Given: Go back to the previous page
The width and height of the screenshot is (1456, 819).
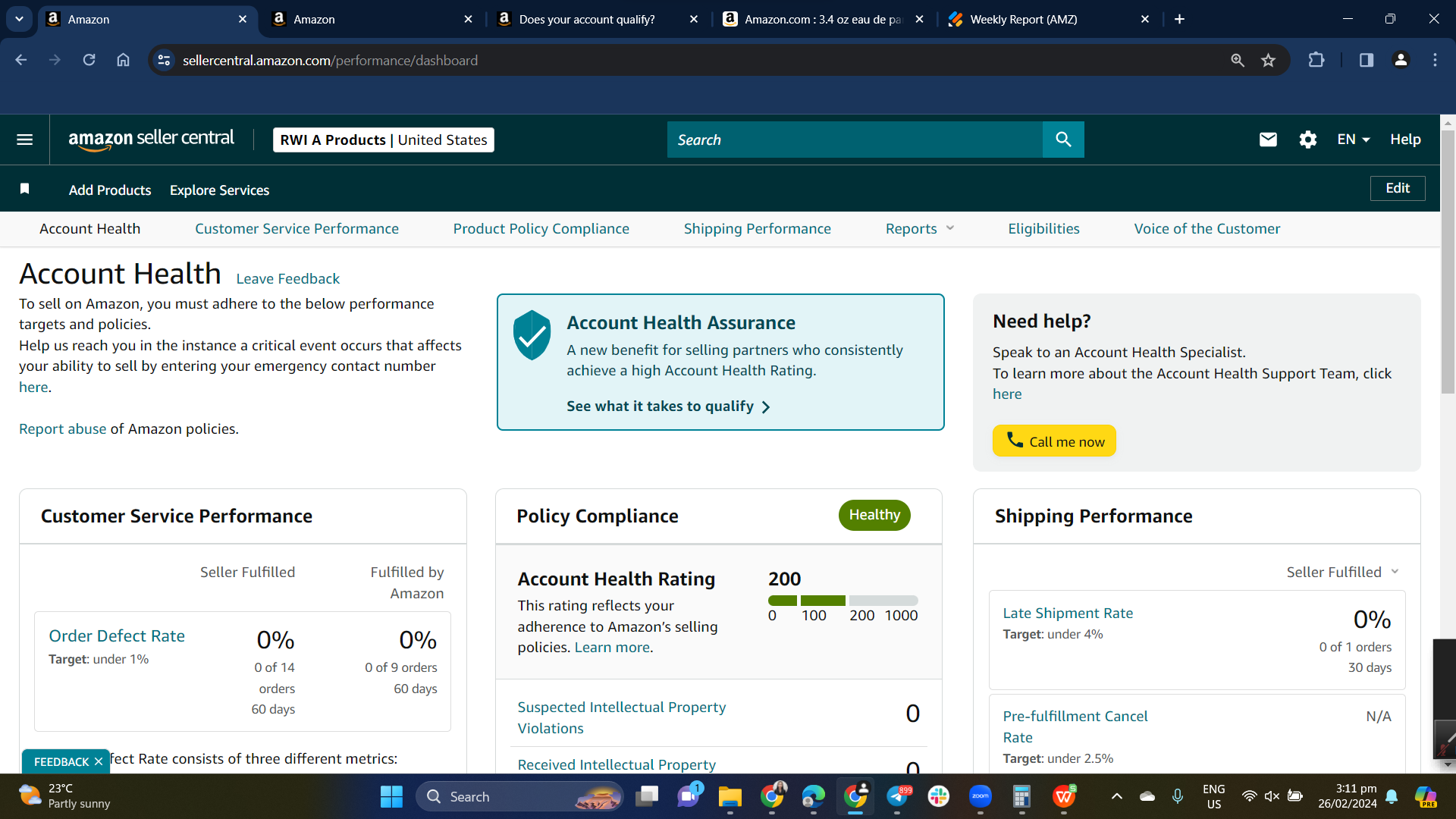Looking at the screenshot, I should [x=20, y=60].
